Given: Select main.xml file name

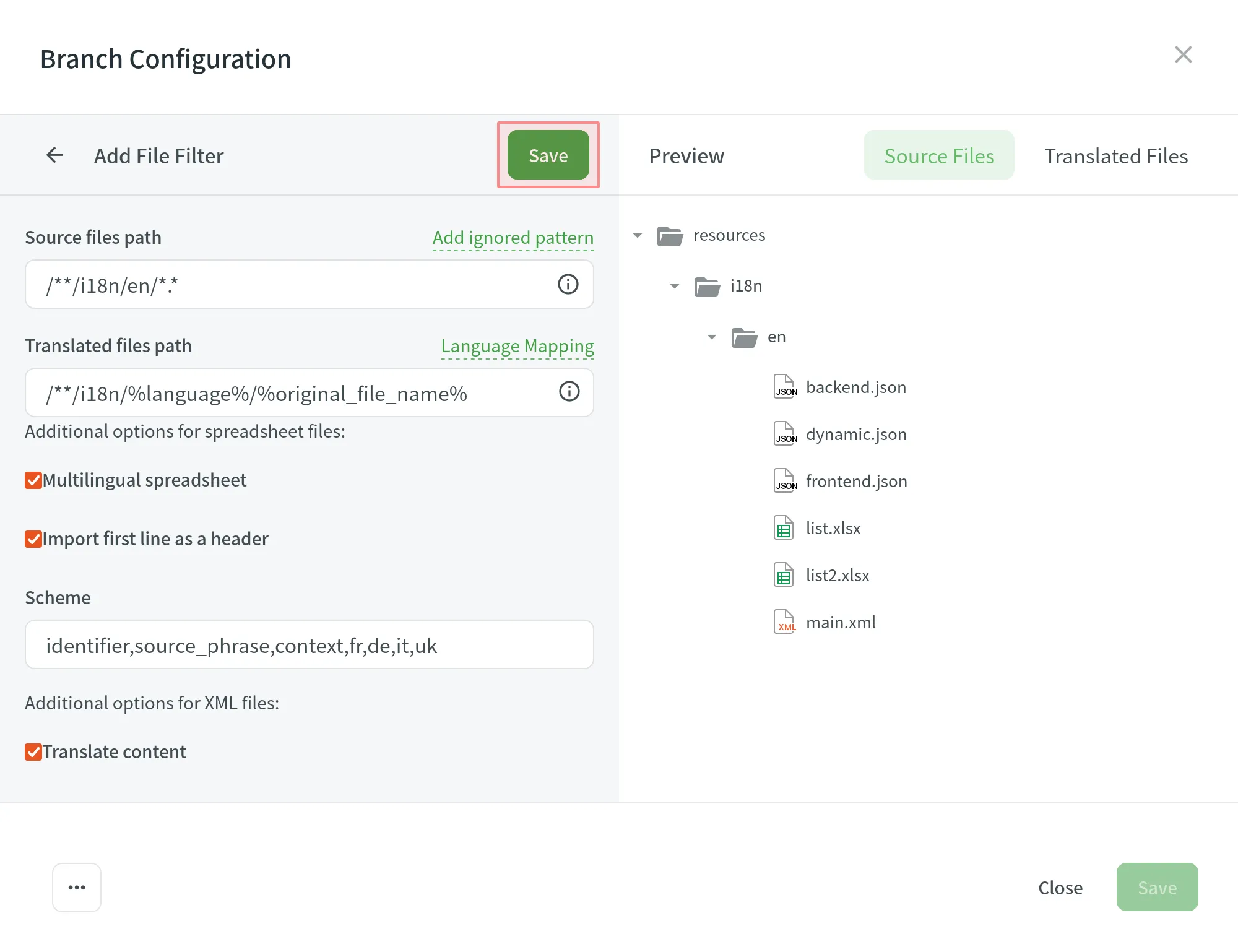Looking at the screenshot, I should point(841,623).
